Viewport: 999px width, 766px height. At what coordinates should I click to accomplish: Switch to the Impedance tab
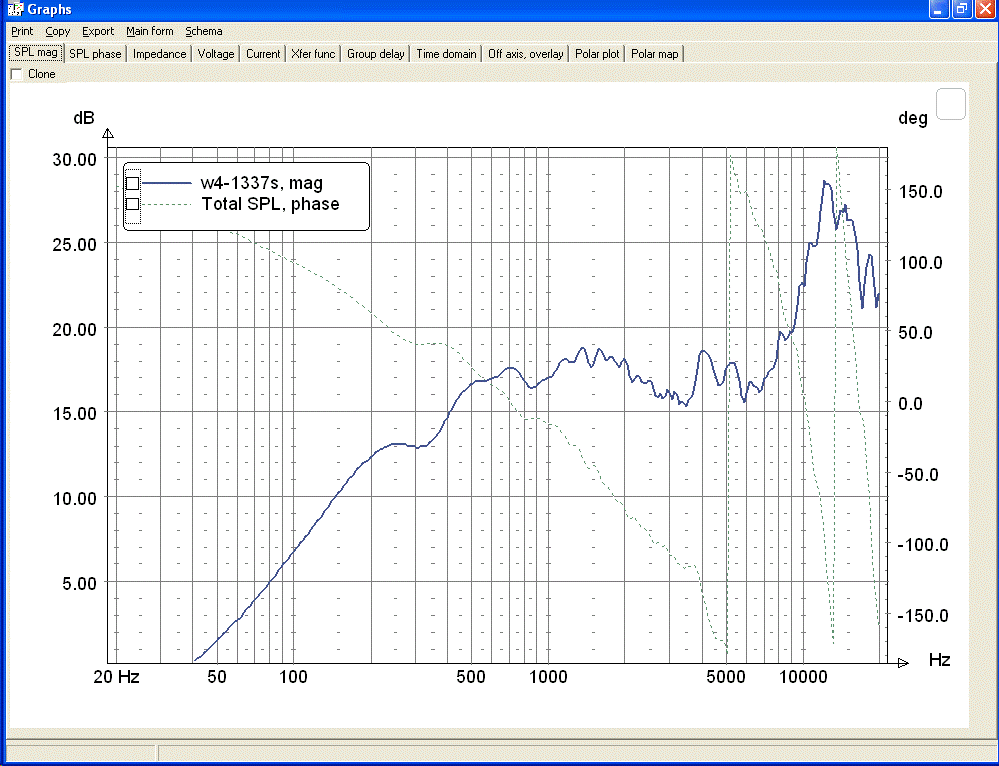coord(159,54)
